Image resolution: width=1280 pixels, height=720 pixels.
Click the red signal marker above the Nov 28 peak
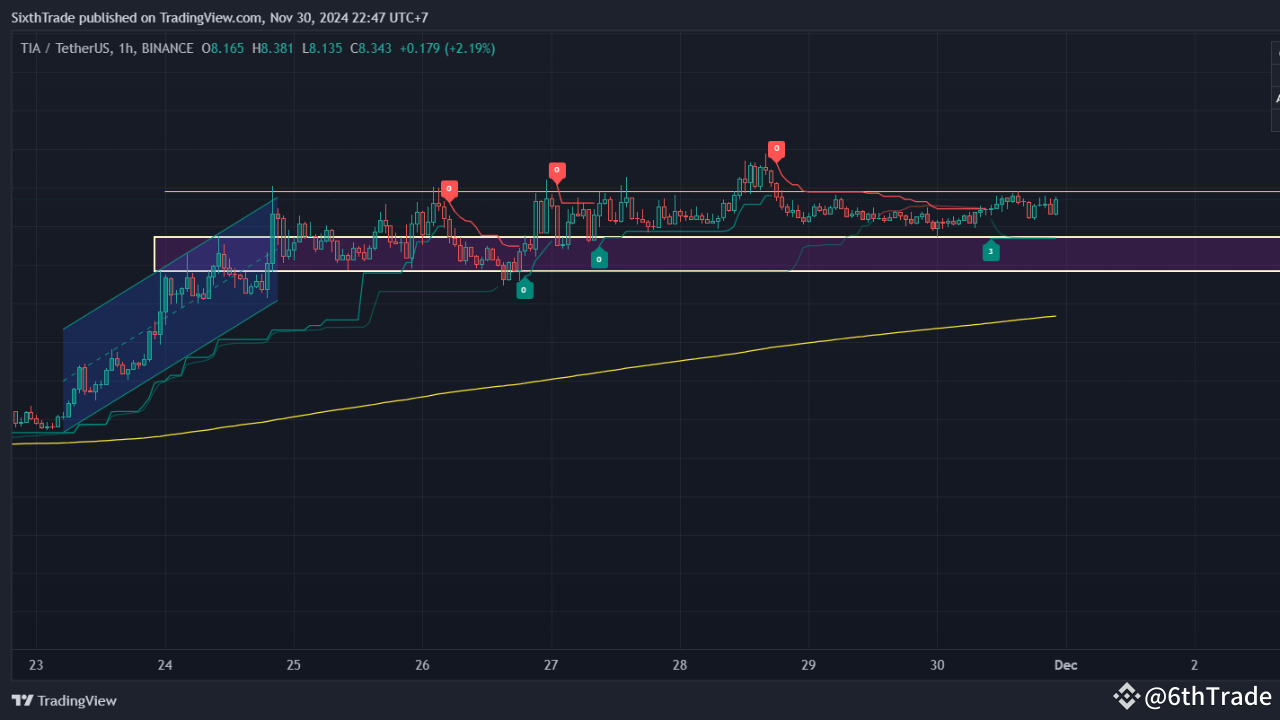(777, 149)
